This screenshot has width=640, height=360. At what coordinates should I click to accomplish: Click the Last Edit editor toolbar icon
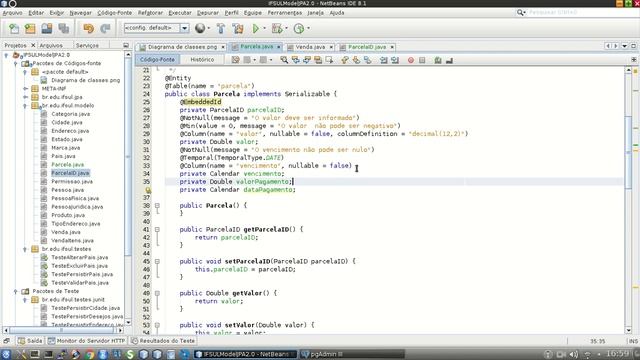pyautogui.click(x=236, y=60)
